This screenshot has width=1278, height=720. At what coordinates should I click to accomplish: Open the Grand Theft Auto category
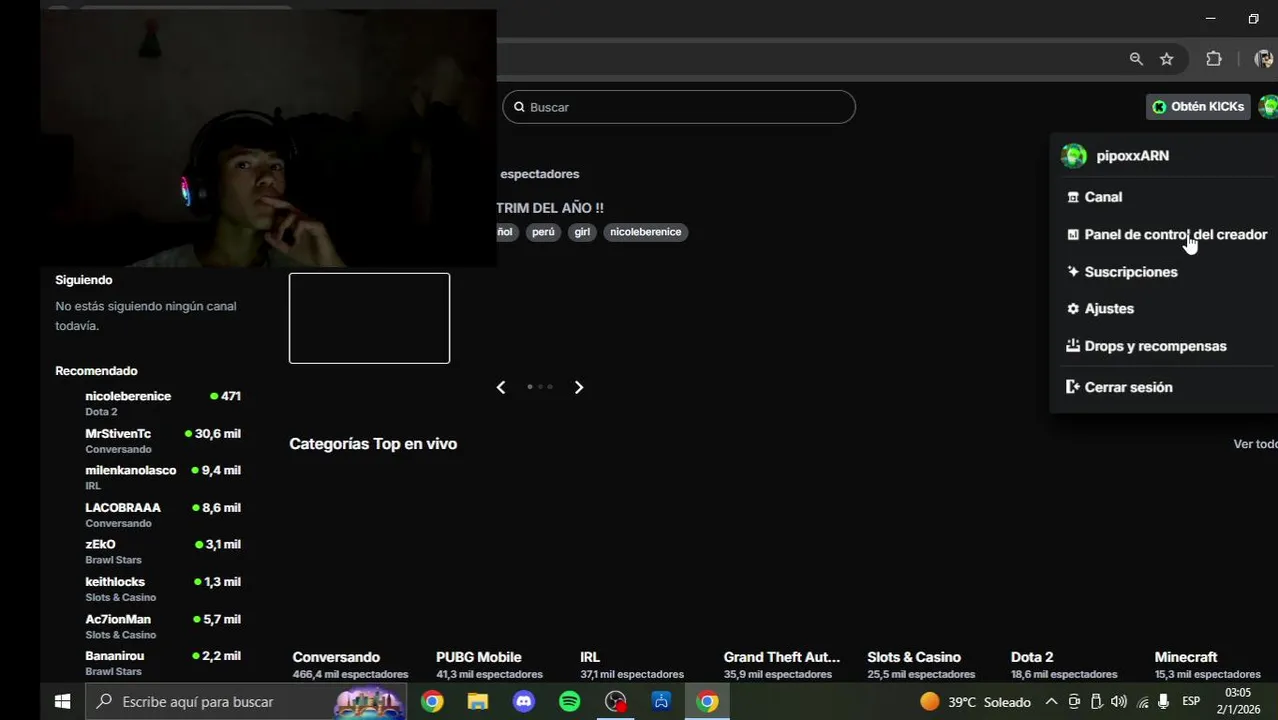pyautogui.click(x=782, y=657)
